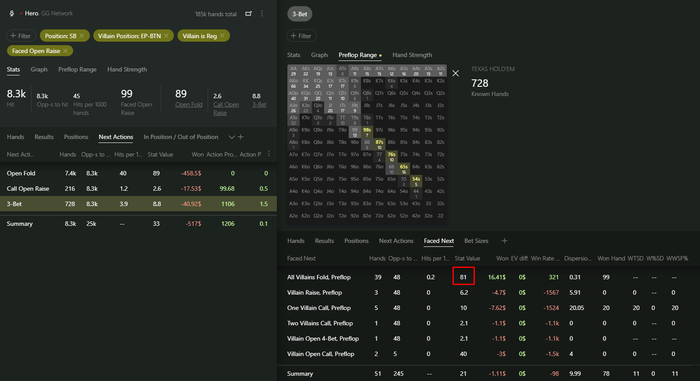Sort by Stat Value column in Faced Next table
This screenshot has height=381, width=700.
[x=467, y=259]
